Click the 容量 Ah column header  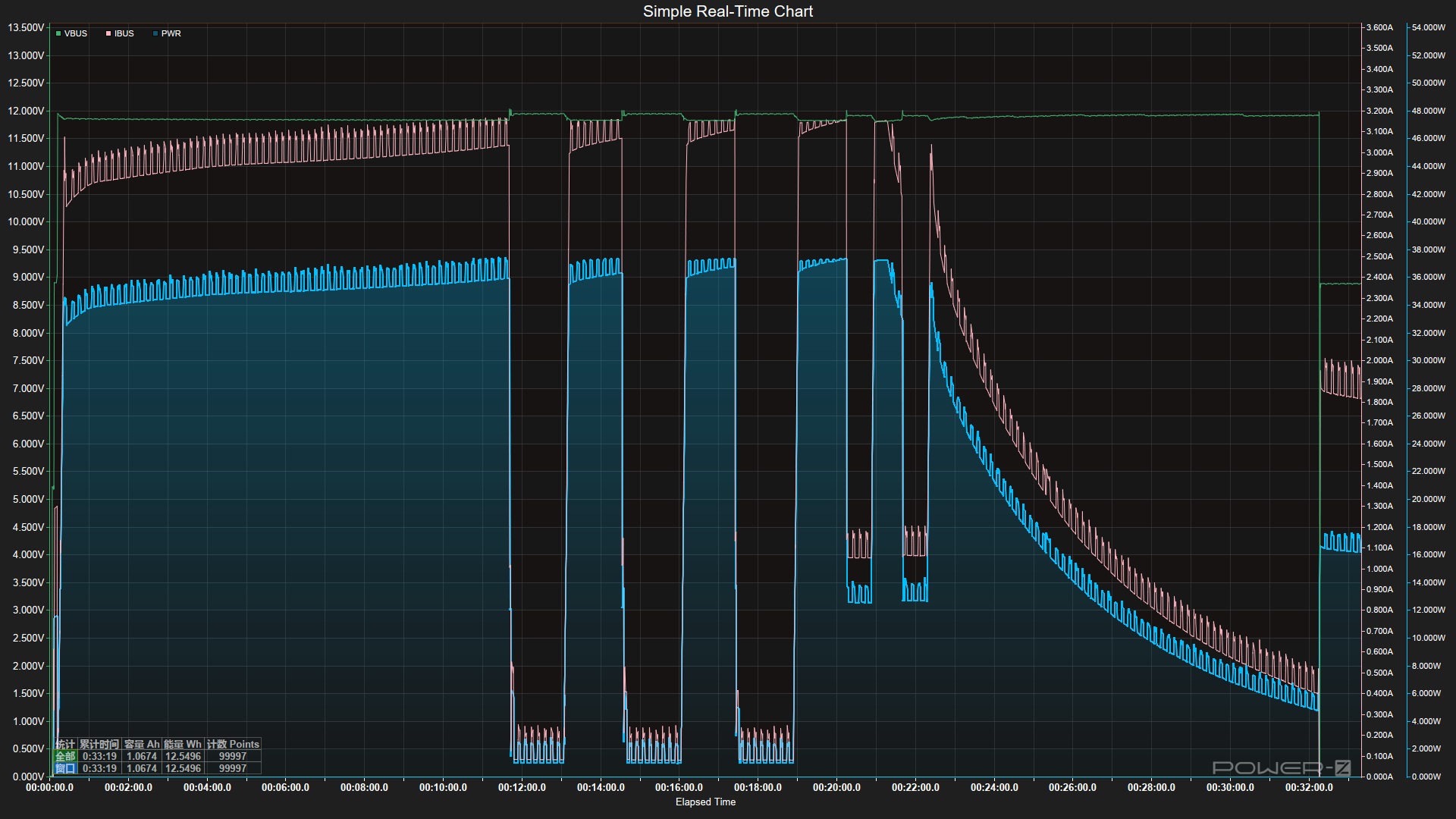pyautogui.click(x=142, y=744)
